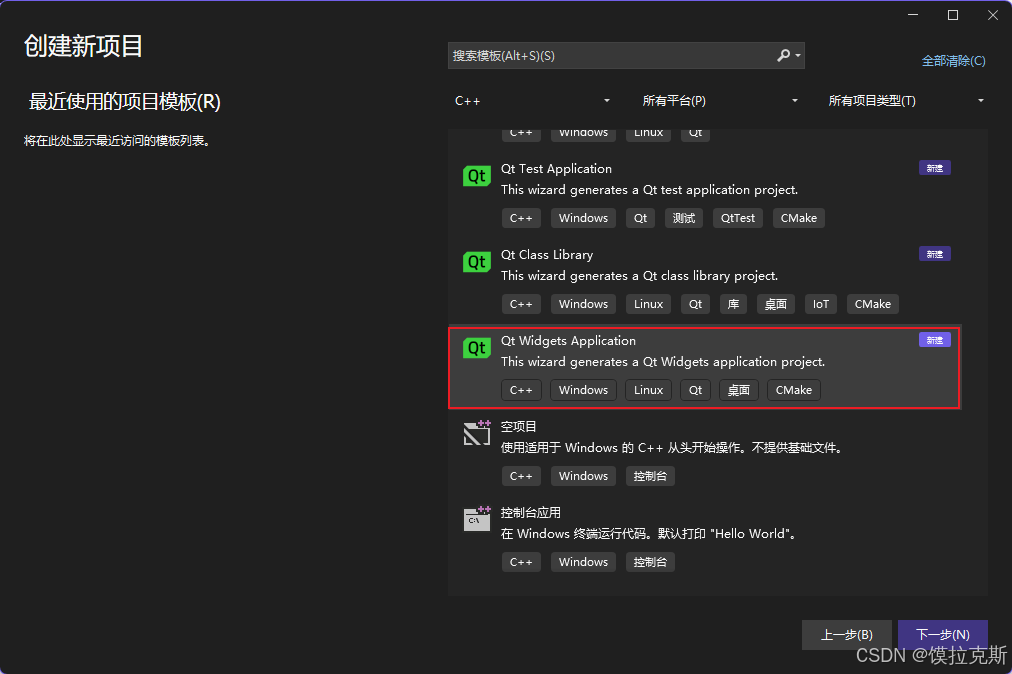The image size is (1012, 674).
Task: Click the 控制台 tag under 控制台应用
Action: [650, 562]
